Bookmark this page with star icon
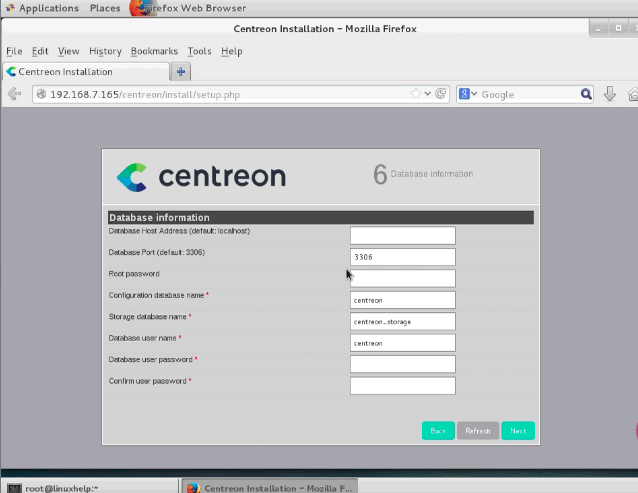Viewport: 638px width, 493px height. coord(415,94)
